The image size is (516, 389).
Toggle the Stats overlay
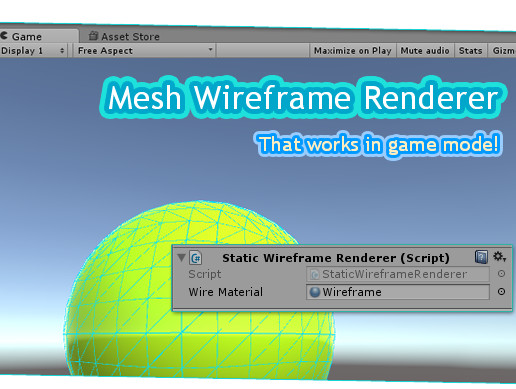tap(471, 51)
